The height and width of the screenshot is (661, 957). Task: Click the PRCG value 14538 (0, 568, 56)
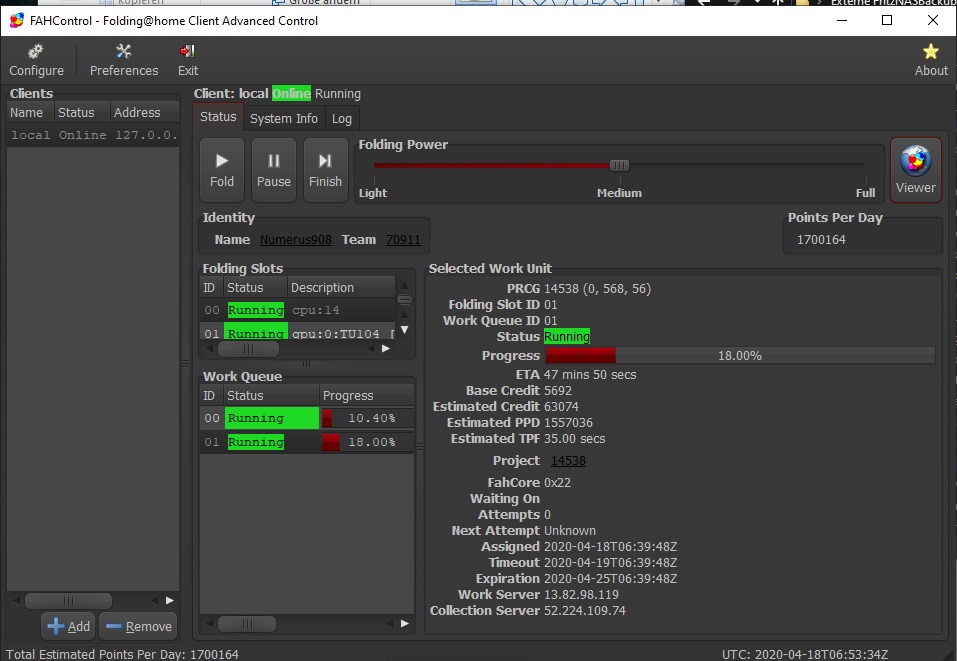pos(598,289)
